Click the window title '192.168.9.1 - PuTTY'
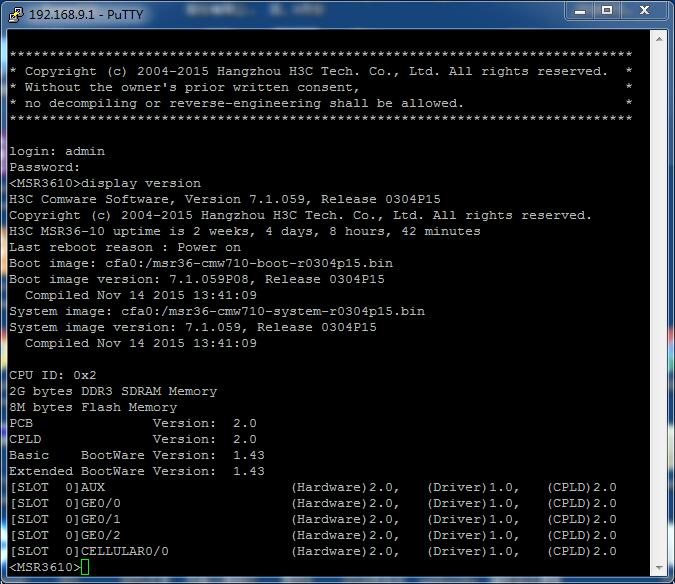The height and width of the screenshot is (584, 675). coord(86,15)
